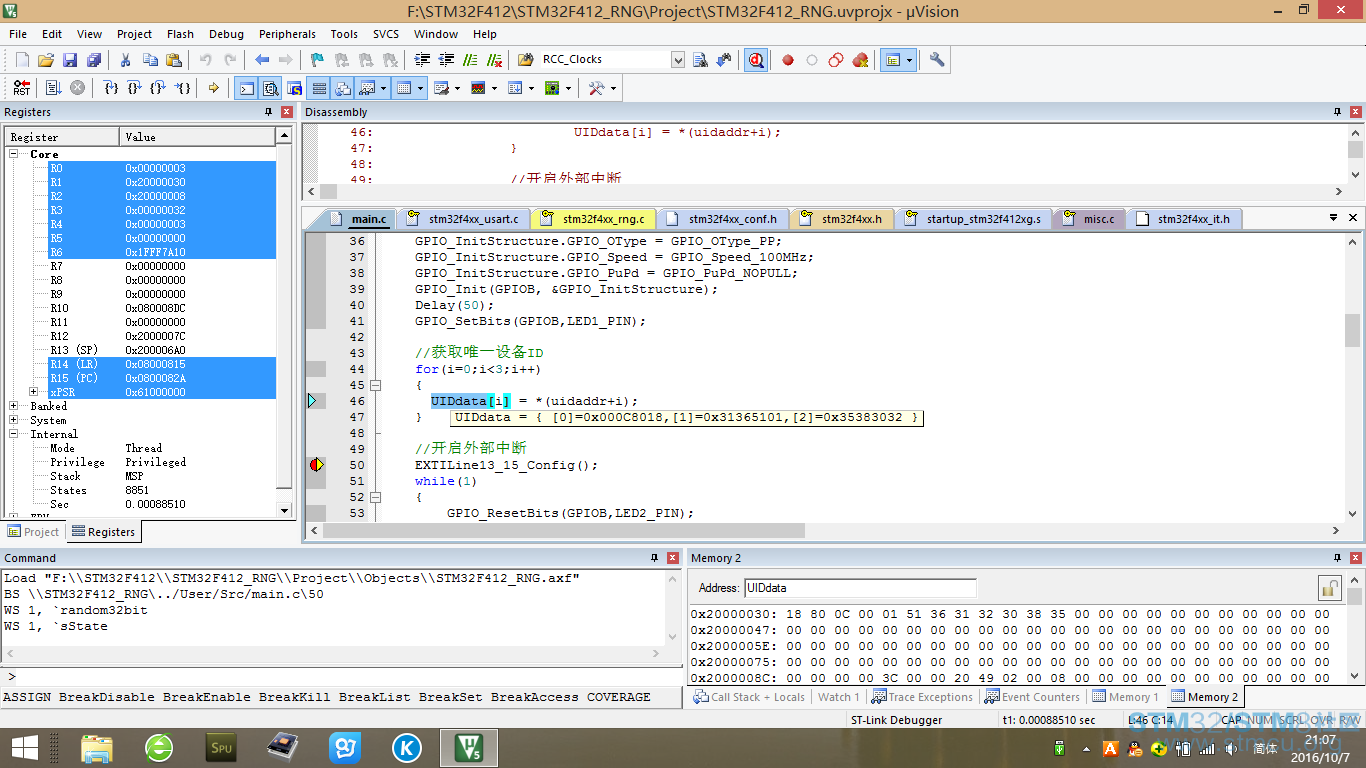Image resolution: width=1366 pixels, height=768 pixels.
Task: Expand the Banked registers group
Action: tap(14, 406)
